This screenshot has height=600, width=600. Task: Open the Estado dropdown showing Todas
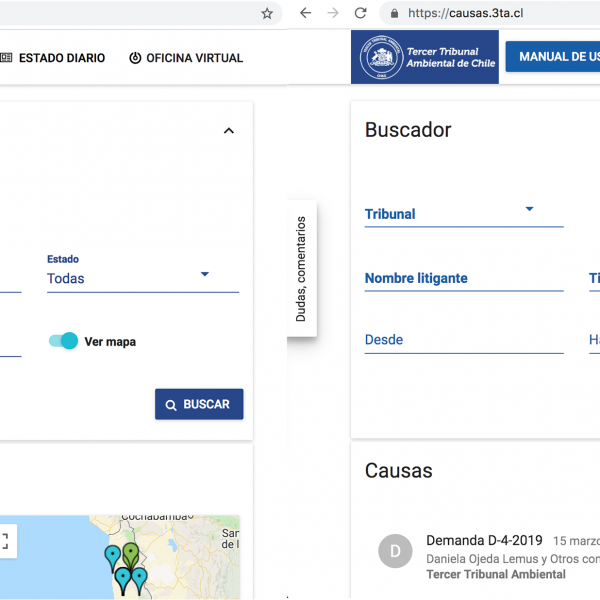pos(142,278)
